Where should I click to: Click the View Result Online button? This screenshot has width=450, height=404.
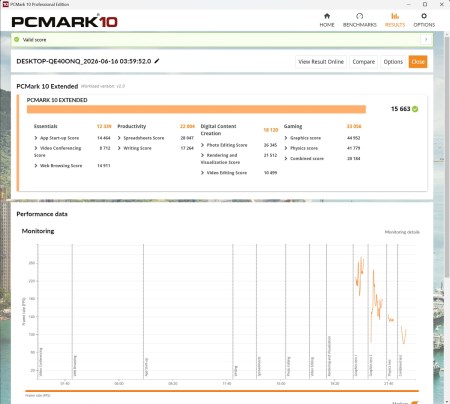[321, 62]
